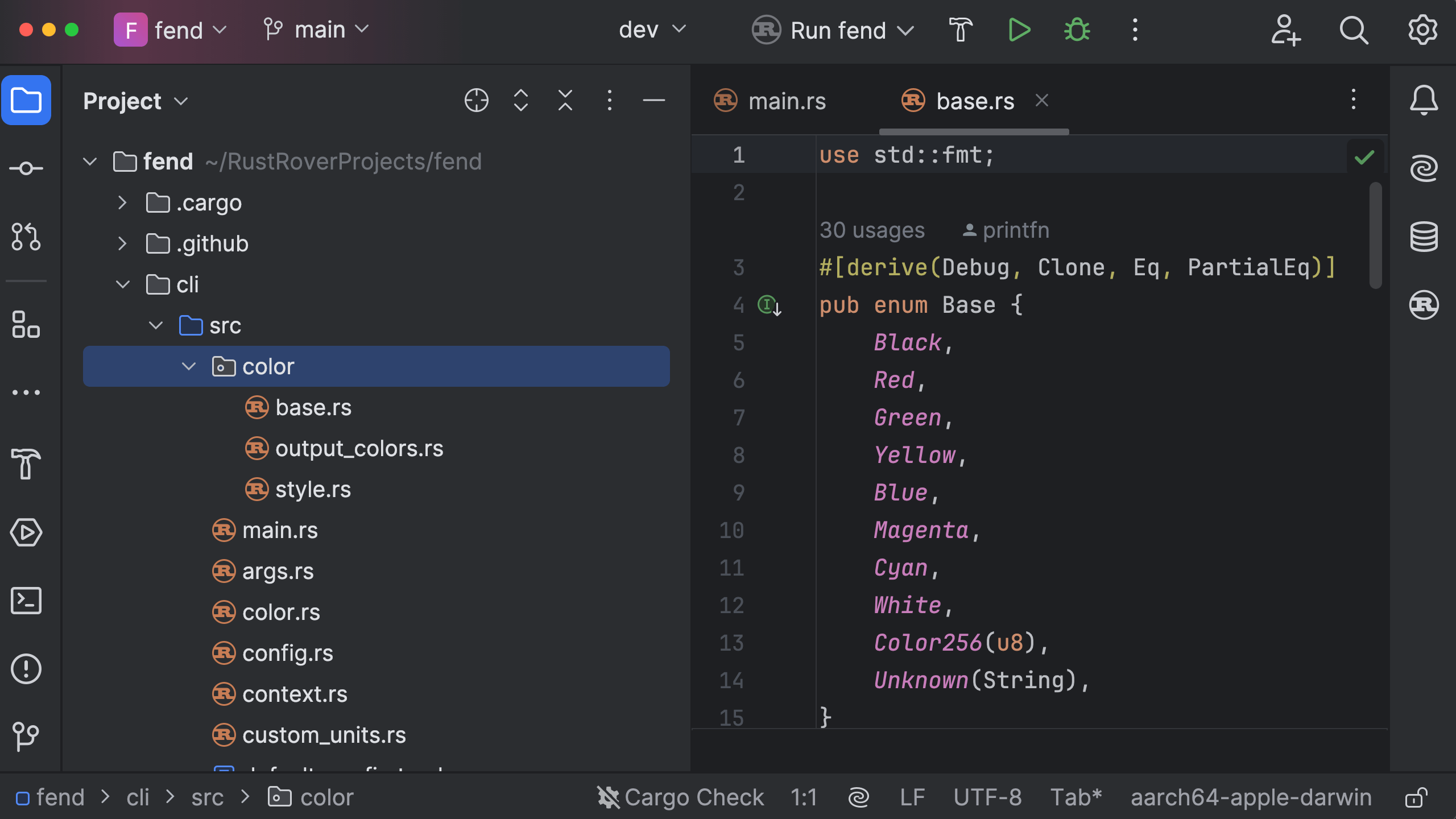This screenshot has width=1456, height=819.
Task: Toggle the Project tool window button
Action: pos(26,101)
